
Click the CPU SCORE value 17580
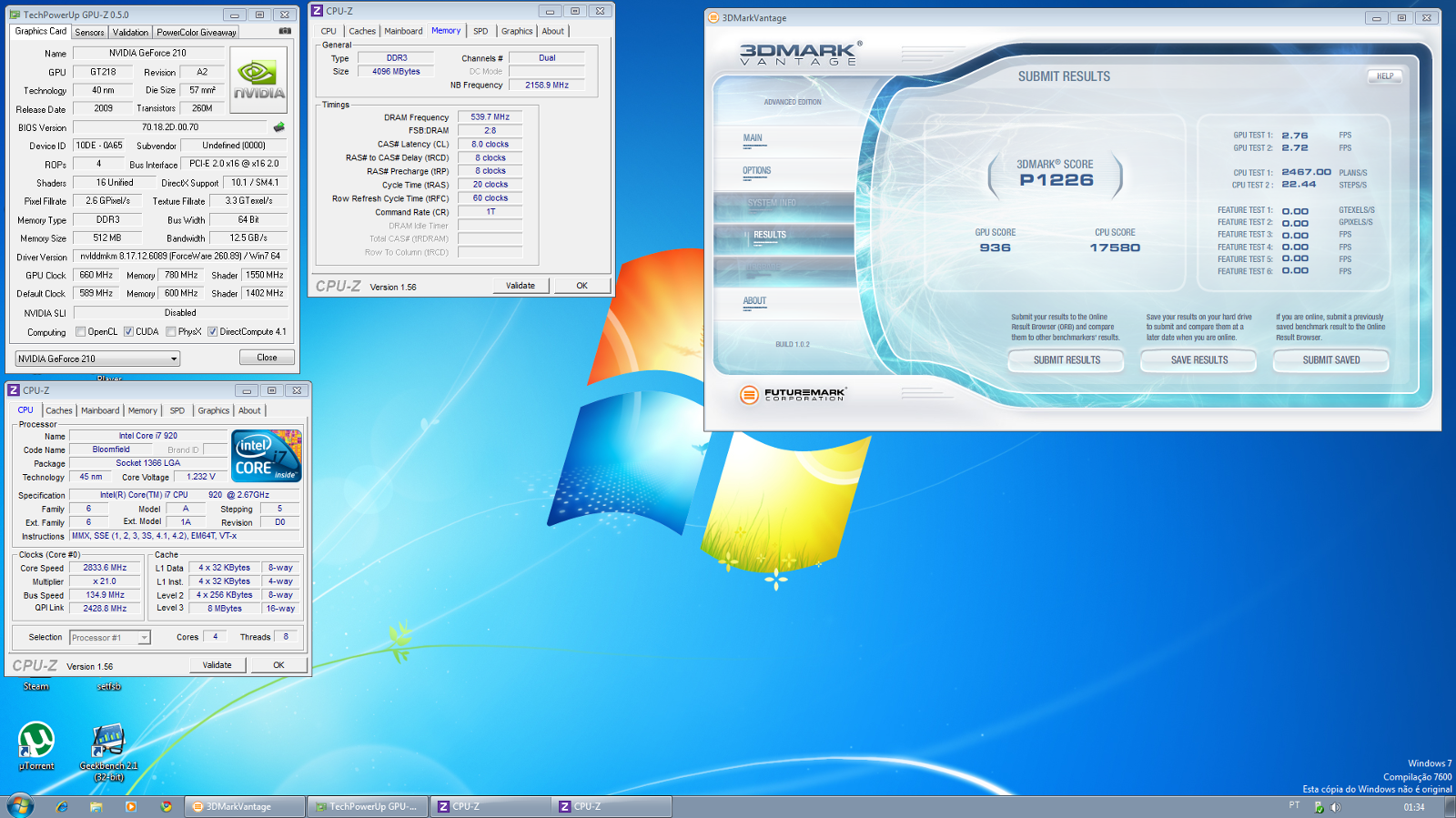pos(1115,247)
